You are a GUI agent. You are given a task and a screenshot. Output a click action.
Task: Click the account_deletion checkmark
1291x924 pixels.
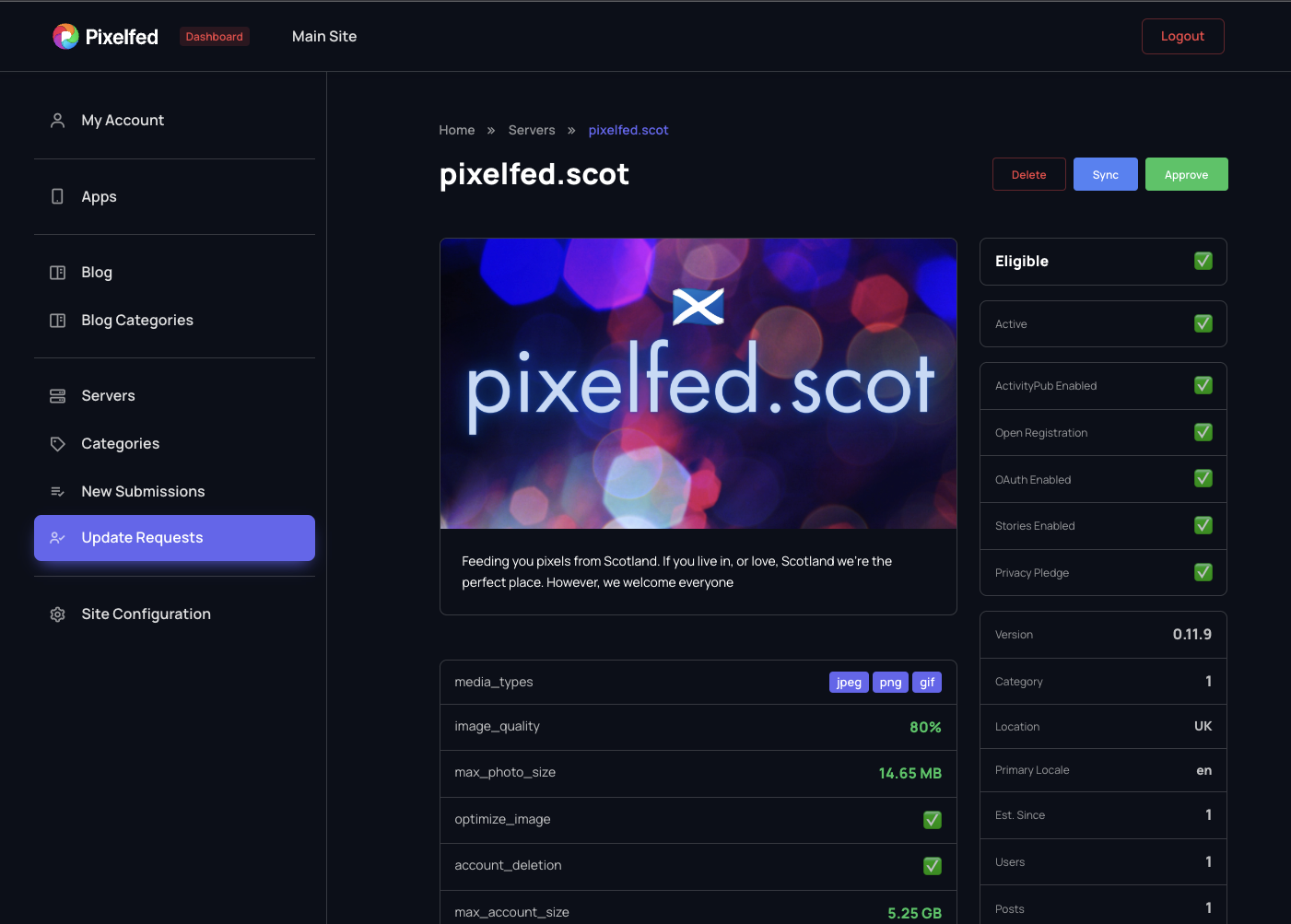(x=933, y=866)
